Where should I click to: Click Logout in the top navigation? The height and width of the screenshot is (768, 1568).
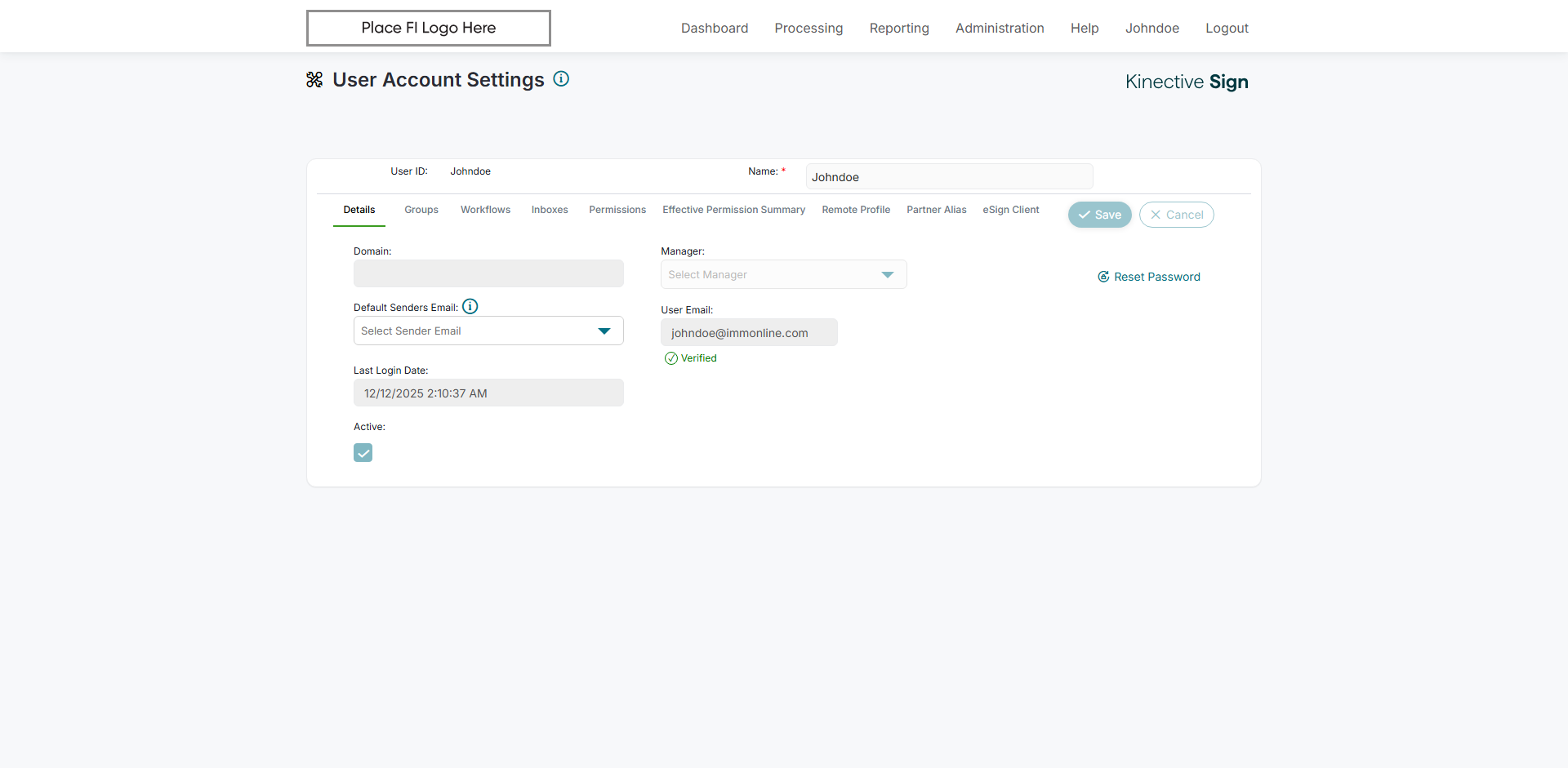(1227, 29)
